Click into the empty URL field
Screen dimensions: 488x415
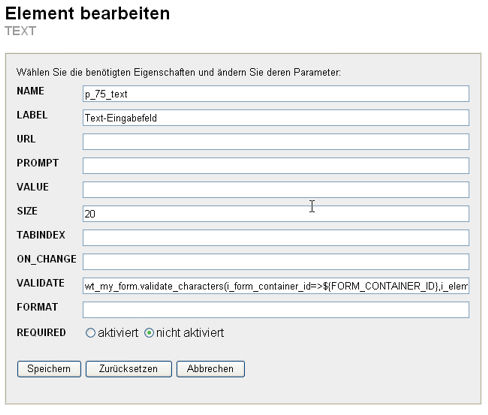tap(276, 142)
